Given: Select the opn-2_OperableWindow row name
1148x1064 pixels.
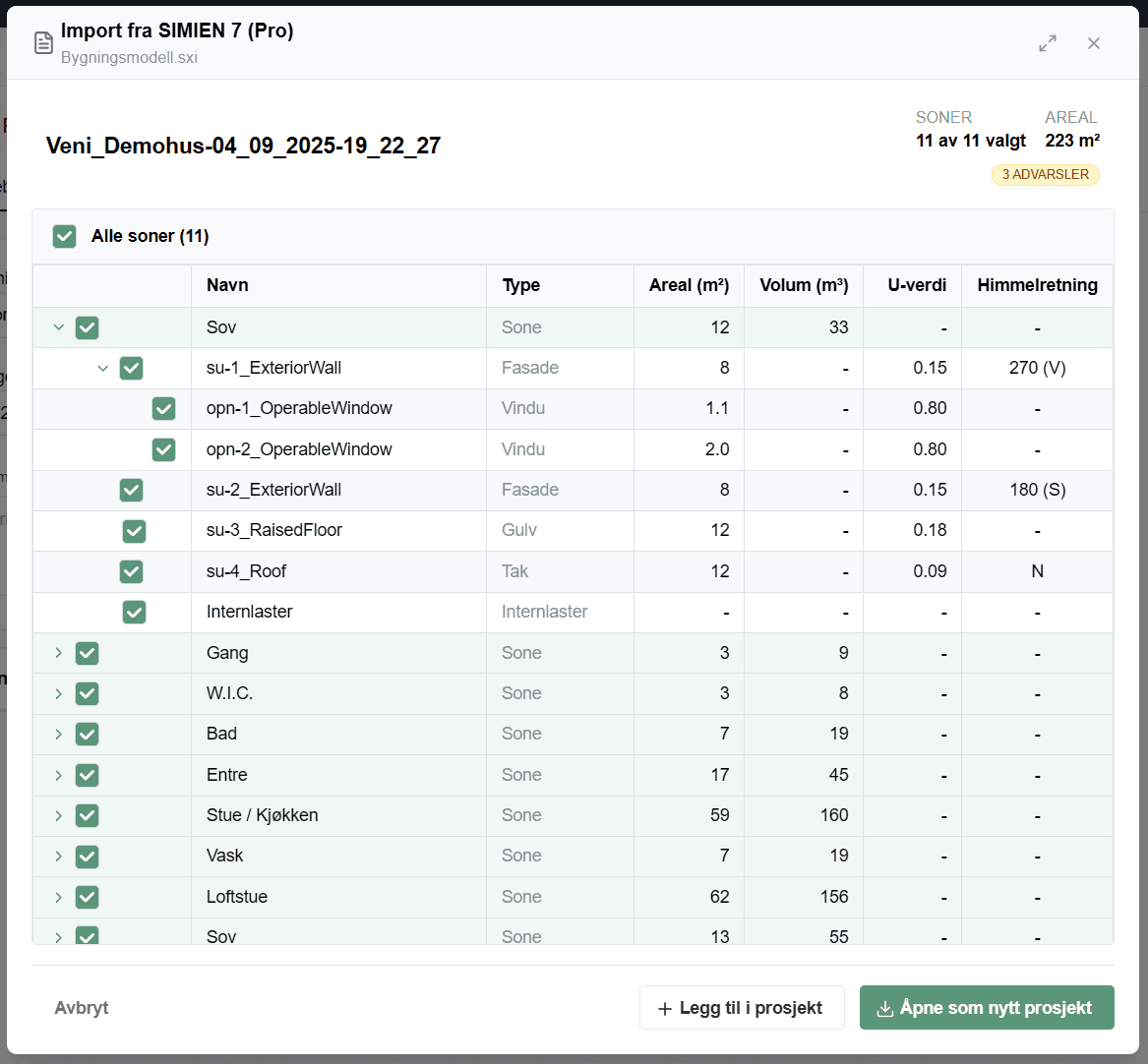Looking at the screenshot, I should click(299, 449).
